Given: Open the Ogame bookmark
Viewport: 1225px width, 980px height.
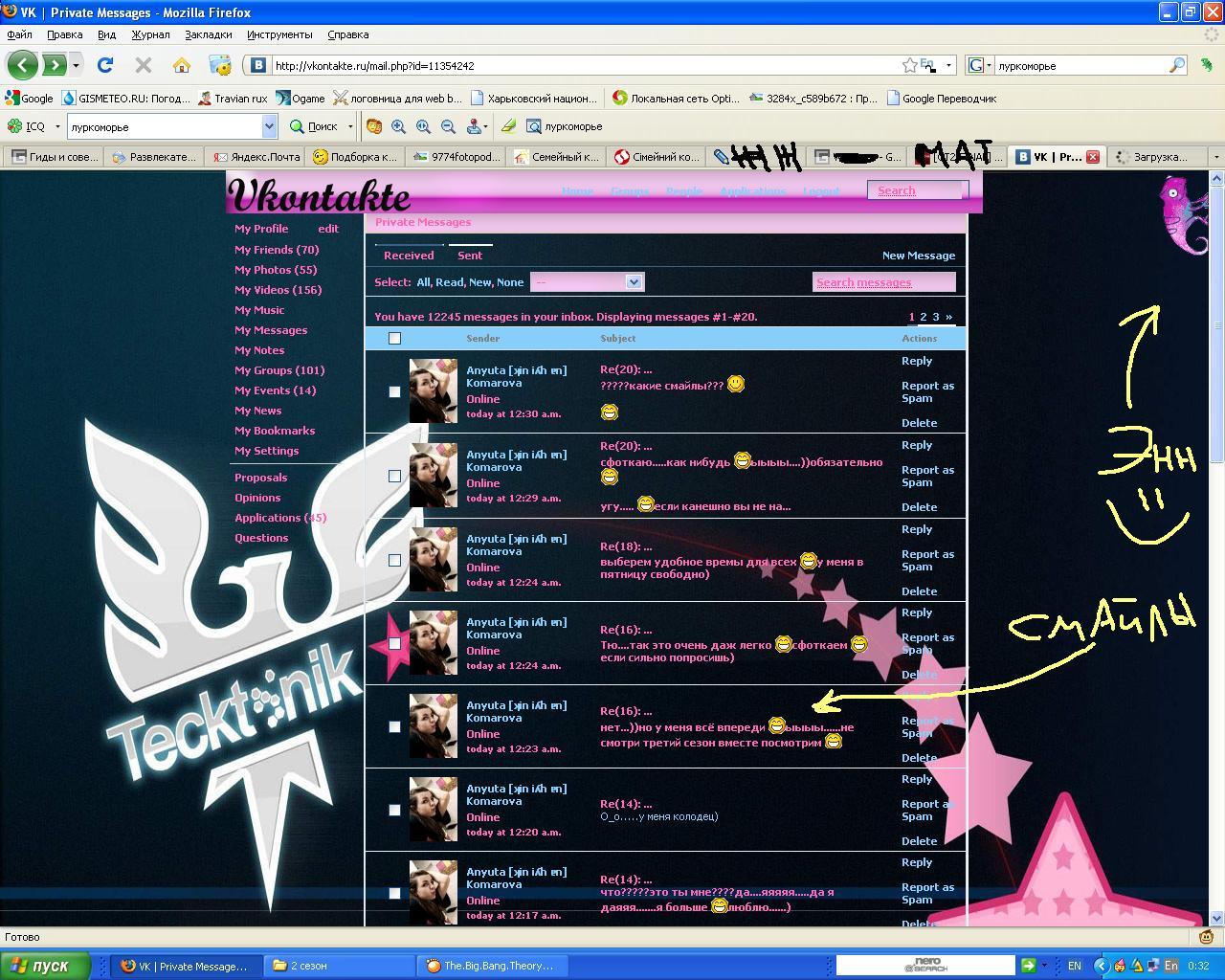Looking at the screenshot, I should click(x=301, y=98).
